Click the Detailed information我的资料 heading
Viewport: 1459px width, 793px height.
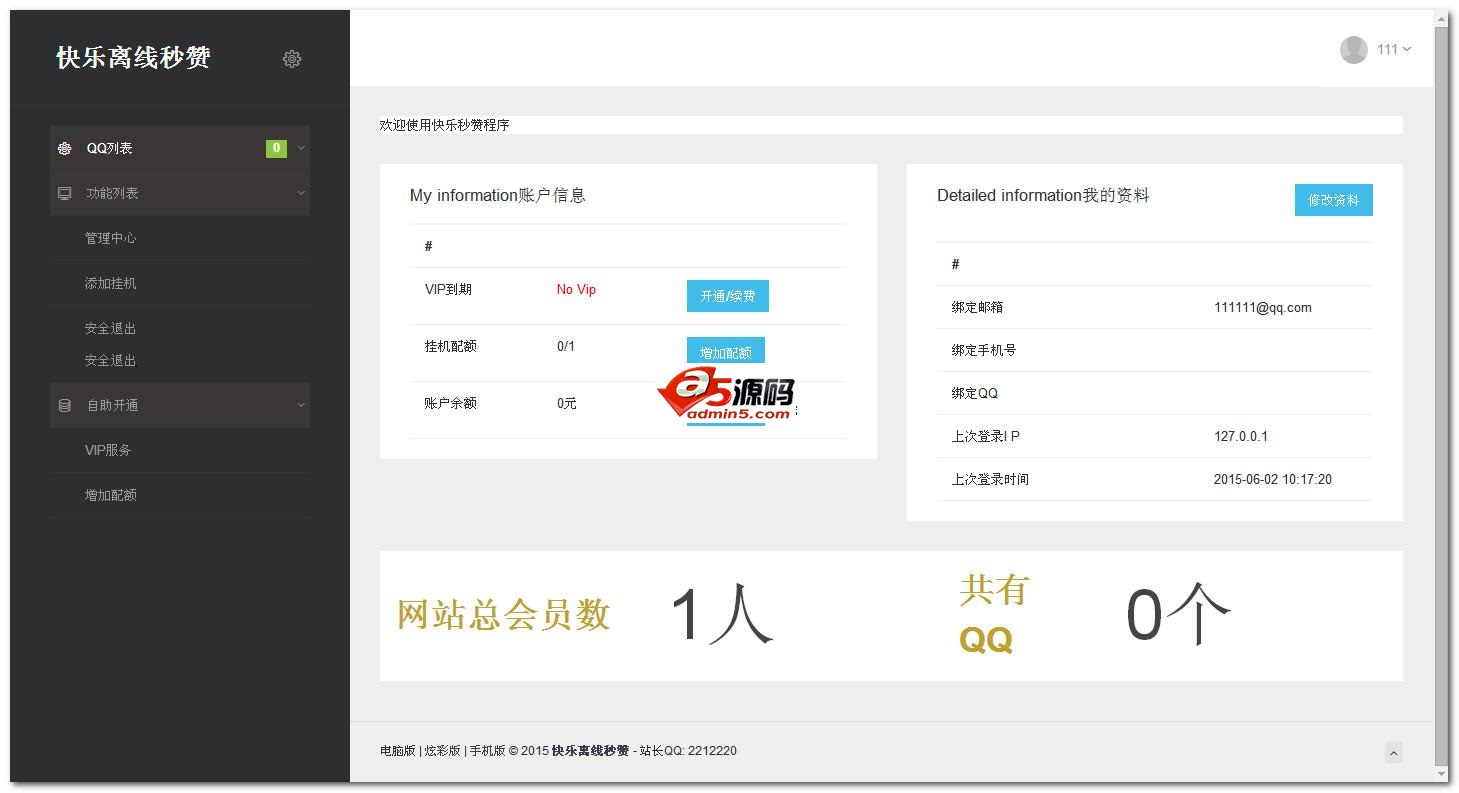point(1043,195)
